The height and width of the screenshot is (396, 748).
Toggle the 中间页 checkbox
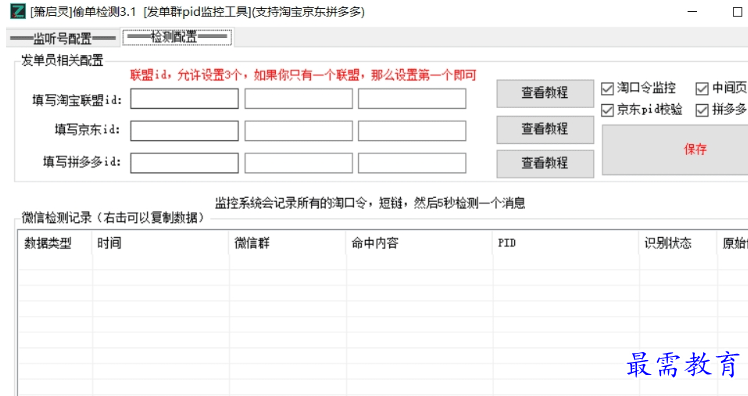pos(702,88)
